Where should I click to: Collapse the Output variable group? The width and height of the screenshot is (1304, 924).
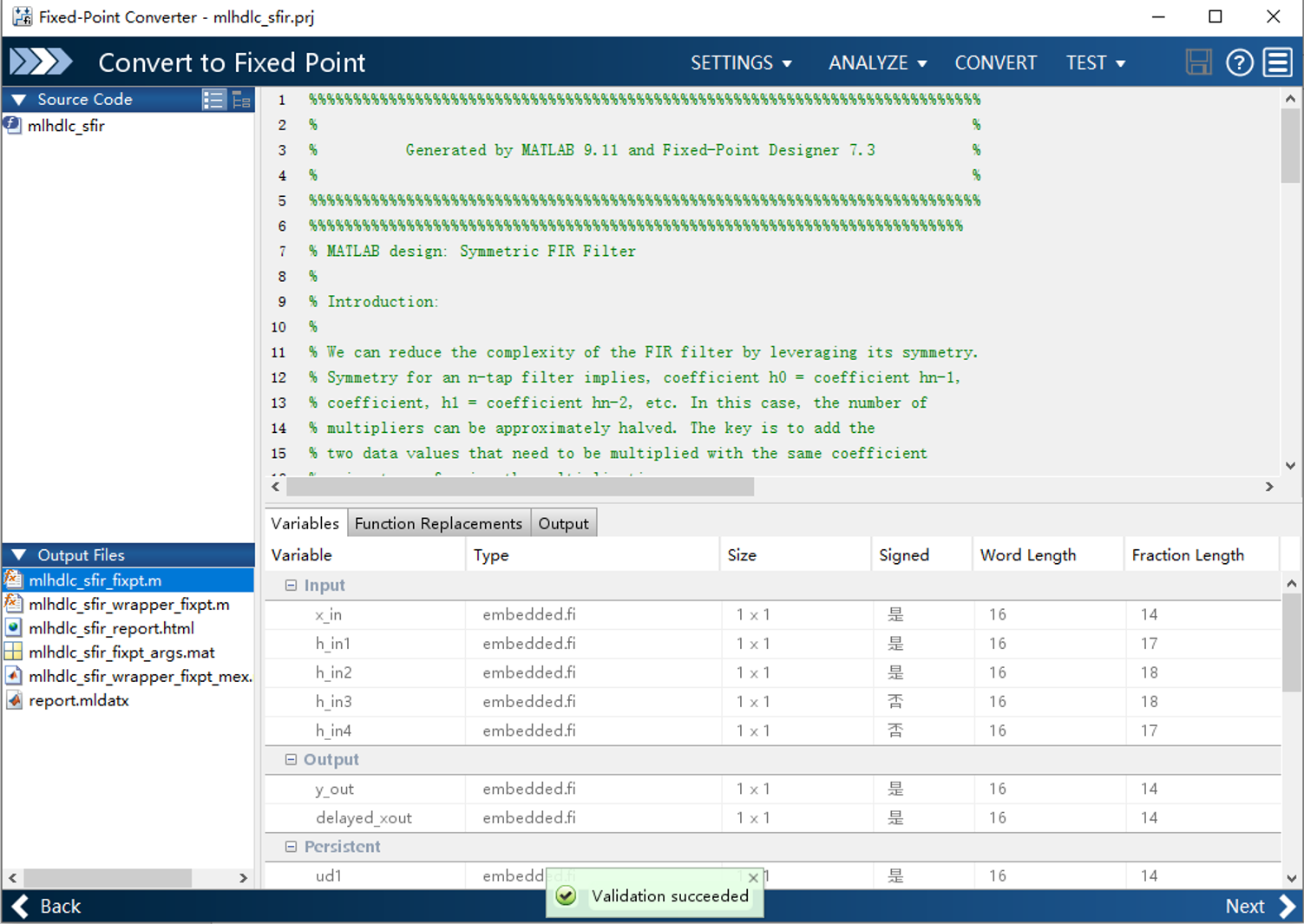pos(292,759)
